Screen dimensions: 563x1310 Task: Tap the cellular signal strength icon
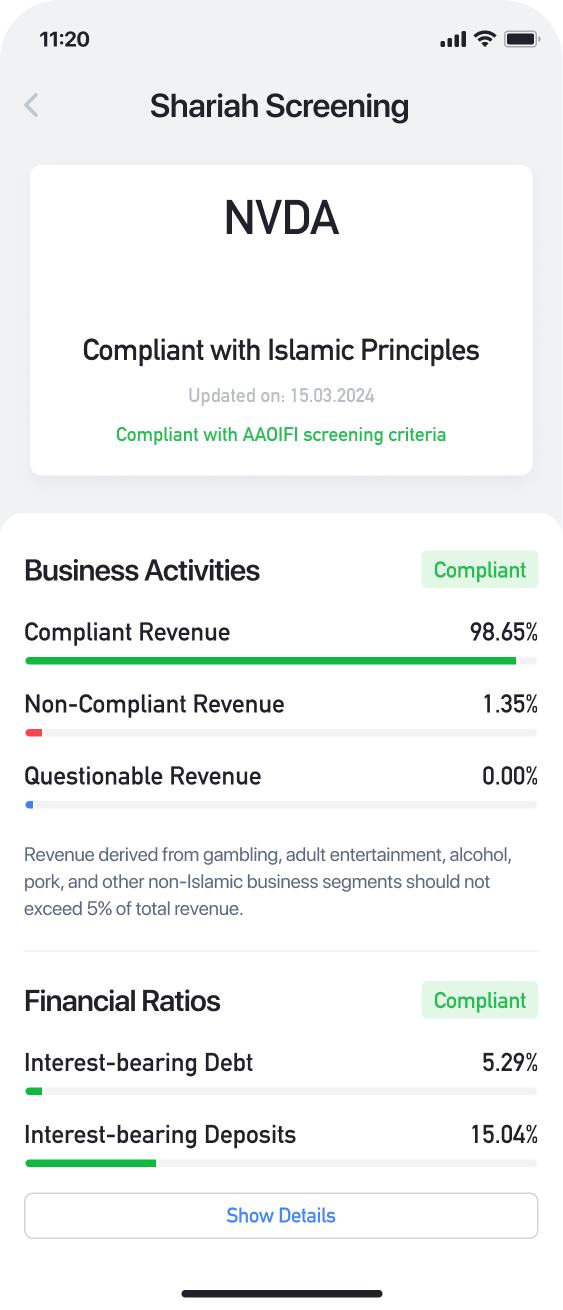pos(453,40)
